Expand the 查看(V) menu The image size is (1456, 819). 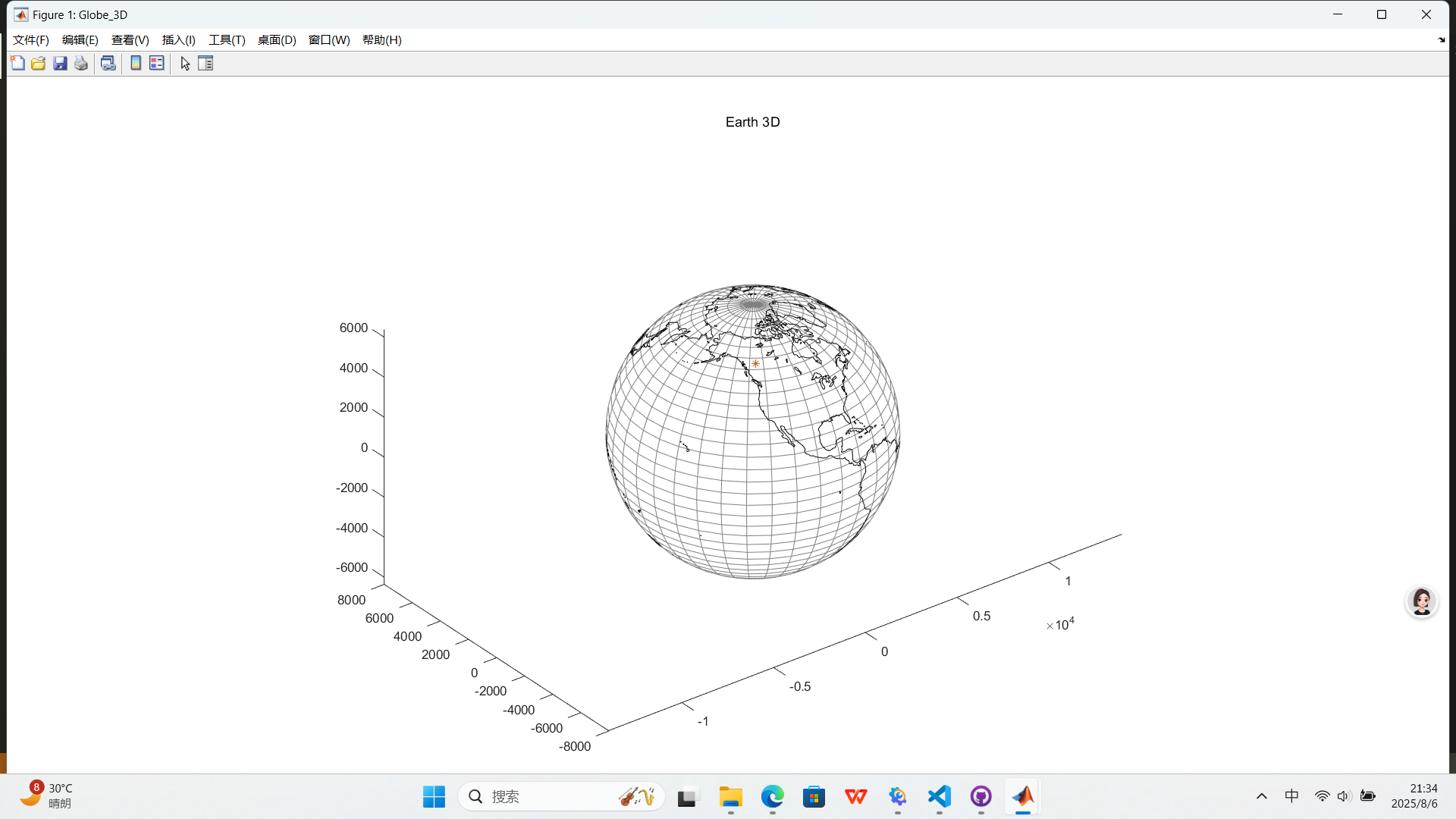[x=130, y=40]
